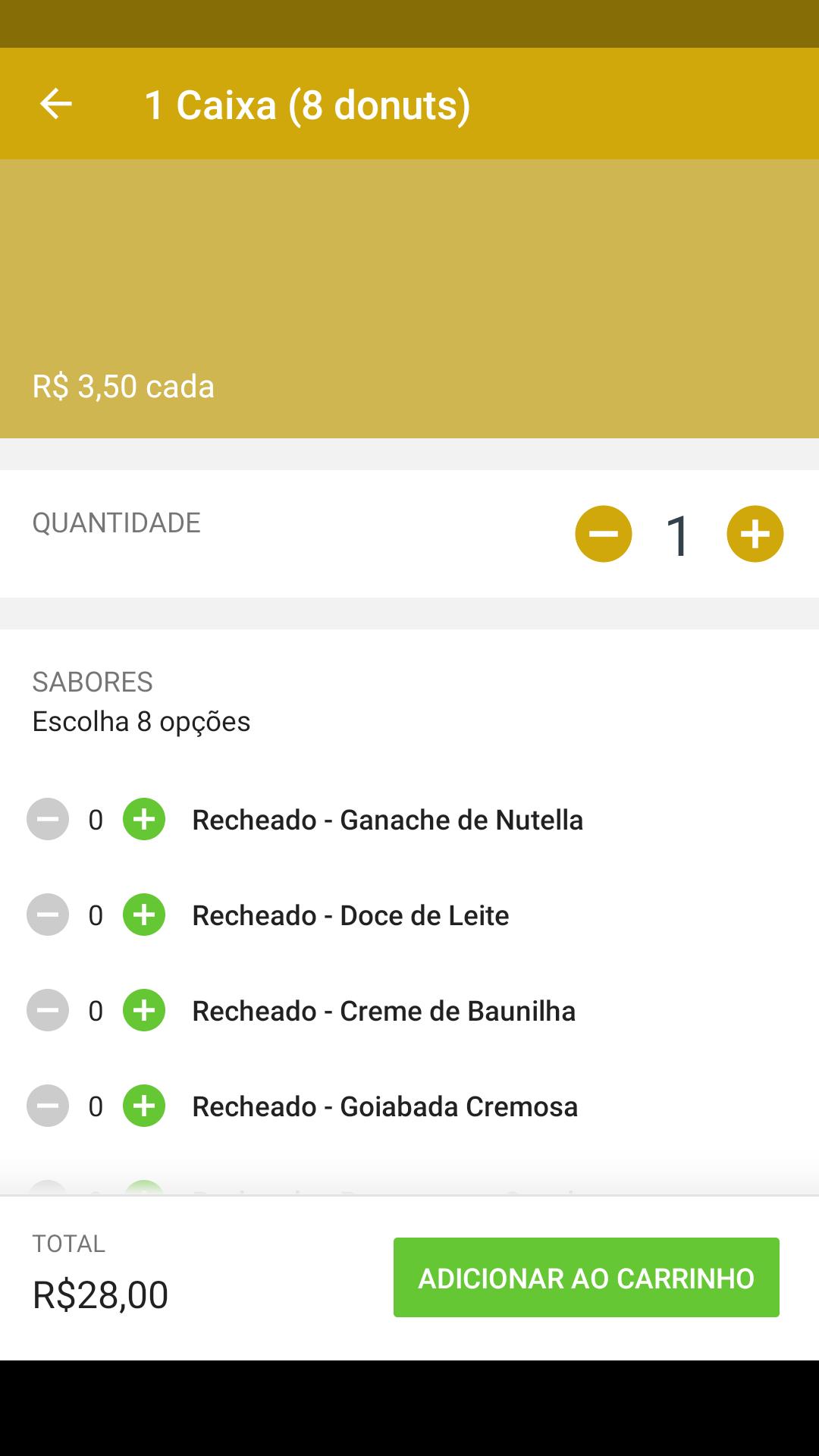Remove one Doce de Leite donut
Viewport: 819px width, 1456px height.
[x=48, y=915]
